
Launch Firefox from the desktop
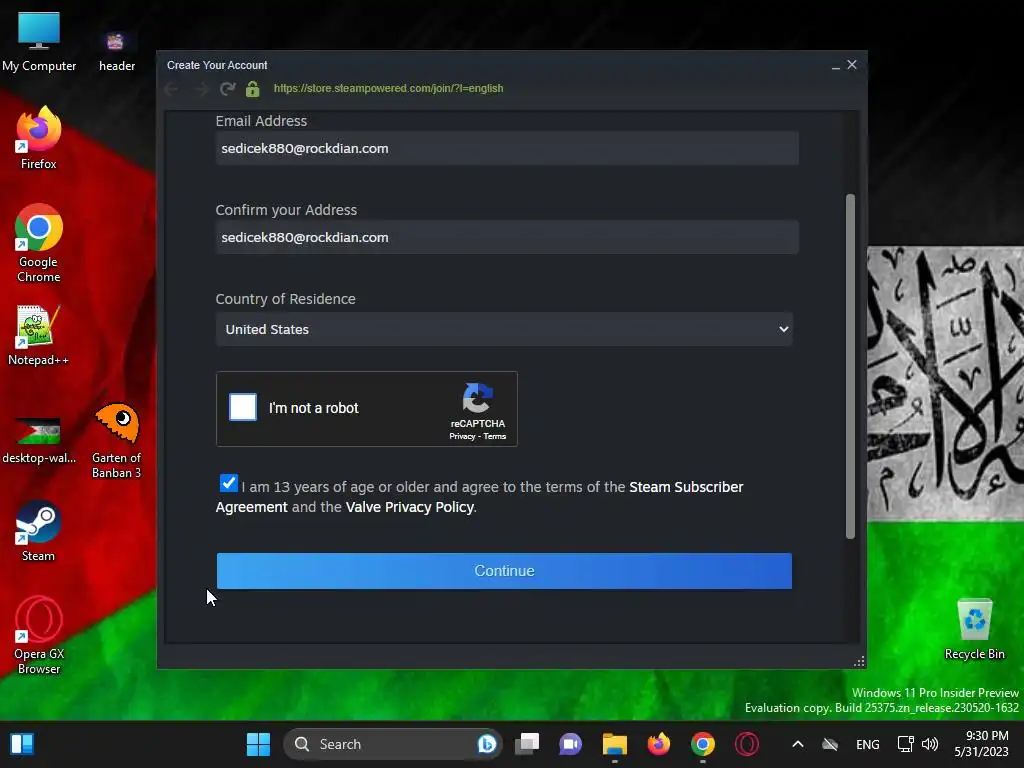tap(39, 138)
